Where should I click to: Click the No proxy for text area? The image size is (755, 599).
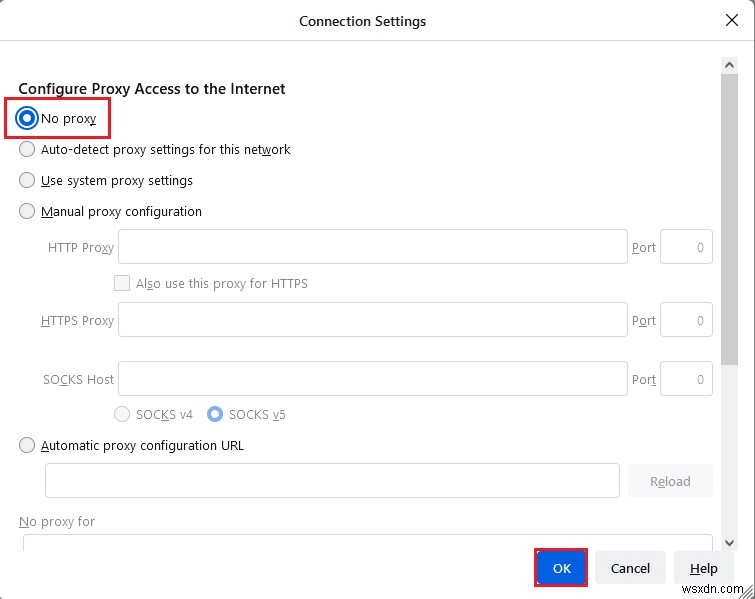click(368, 543)
